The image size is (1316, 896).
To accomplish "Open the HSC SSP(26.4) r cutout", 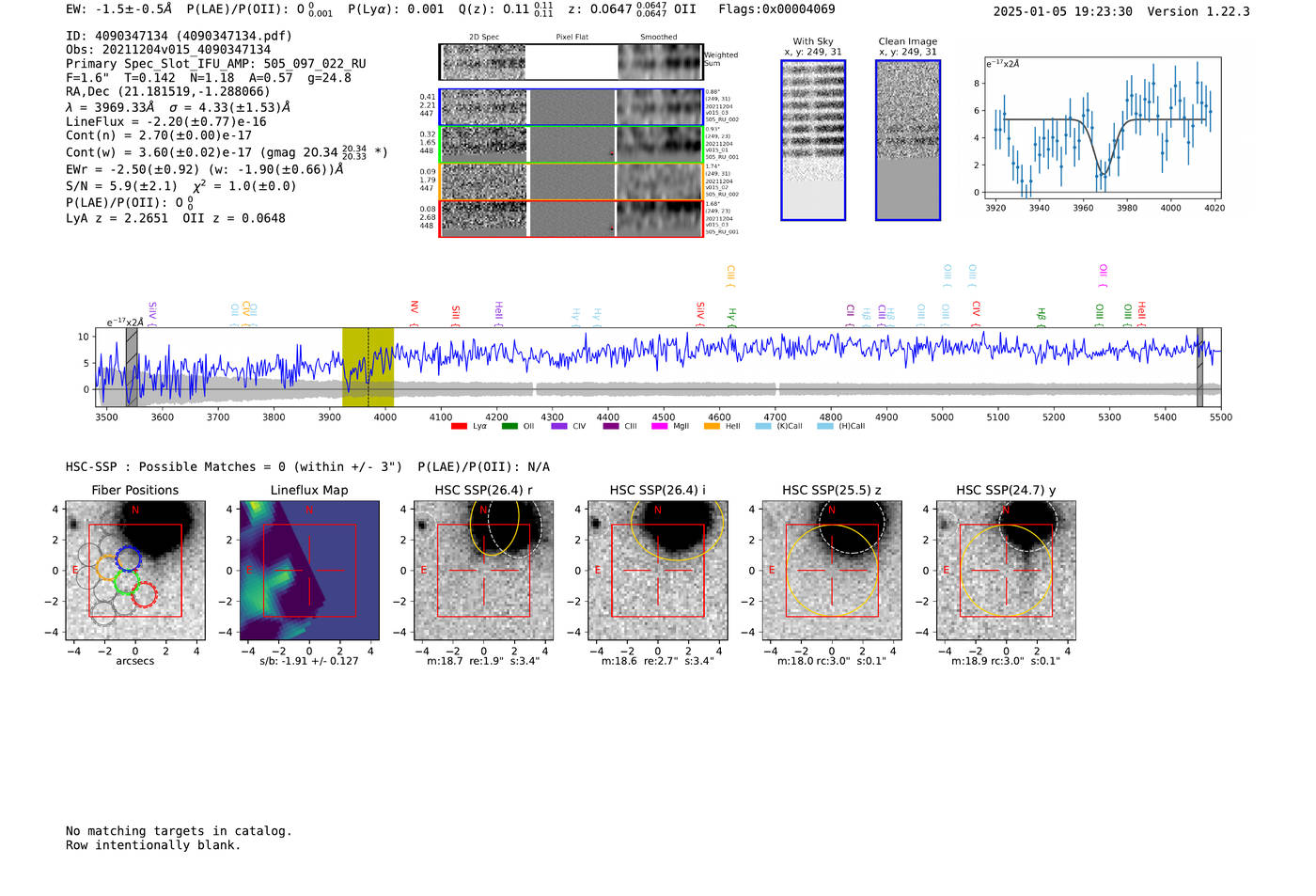I will (483, 571).
